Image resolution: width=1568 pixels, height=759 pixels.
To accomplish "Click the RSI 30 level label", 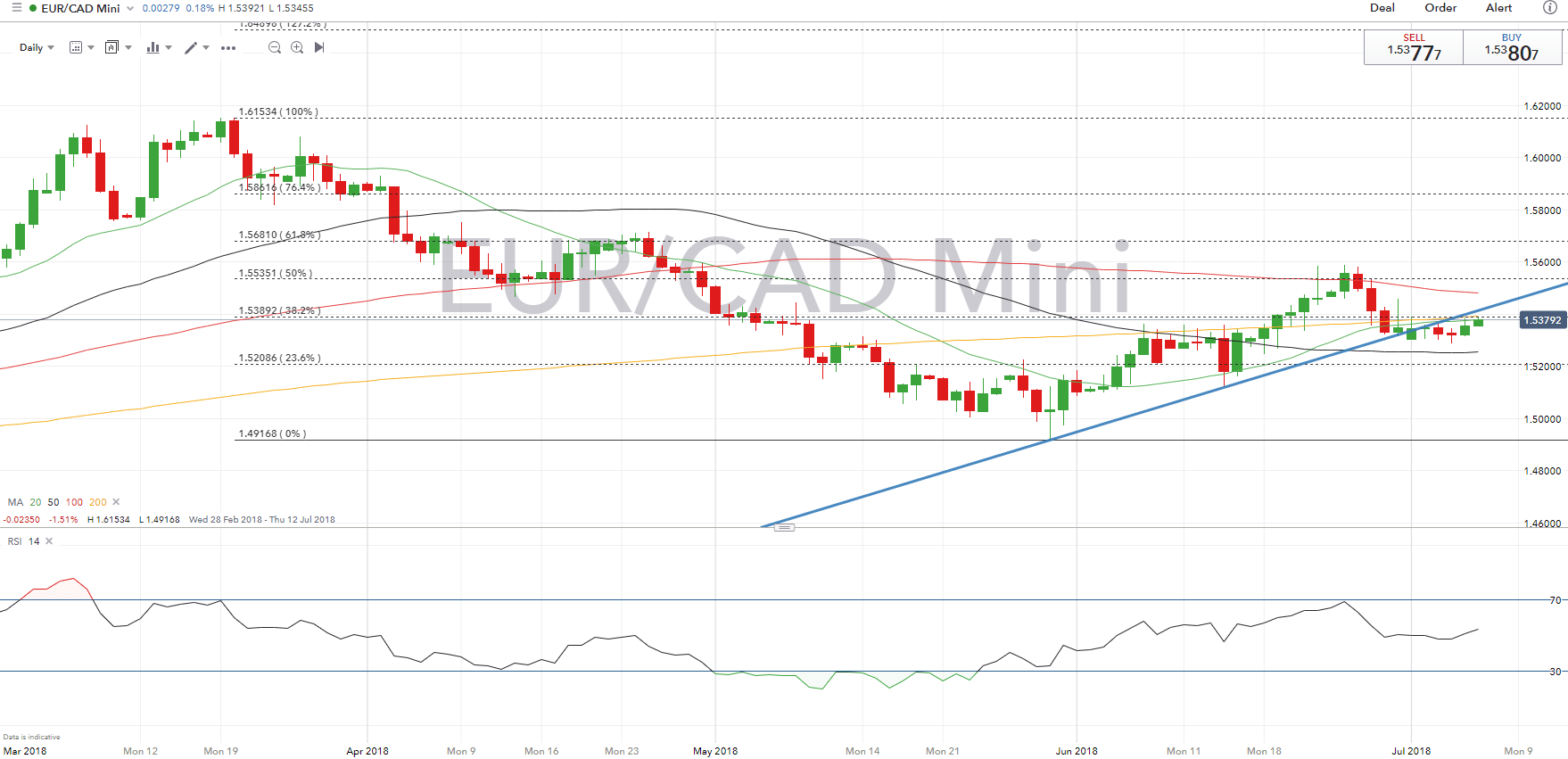I will point(1556,672).
